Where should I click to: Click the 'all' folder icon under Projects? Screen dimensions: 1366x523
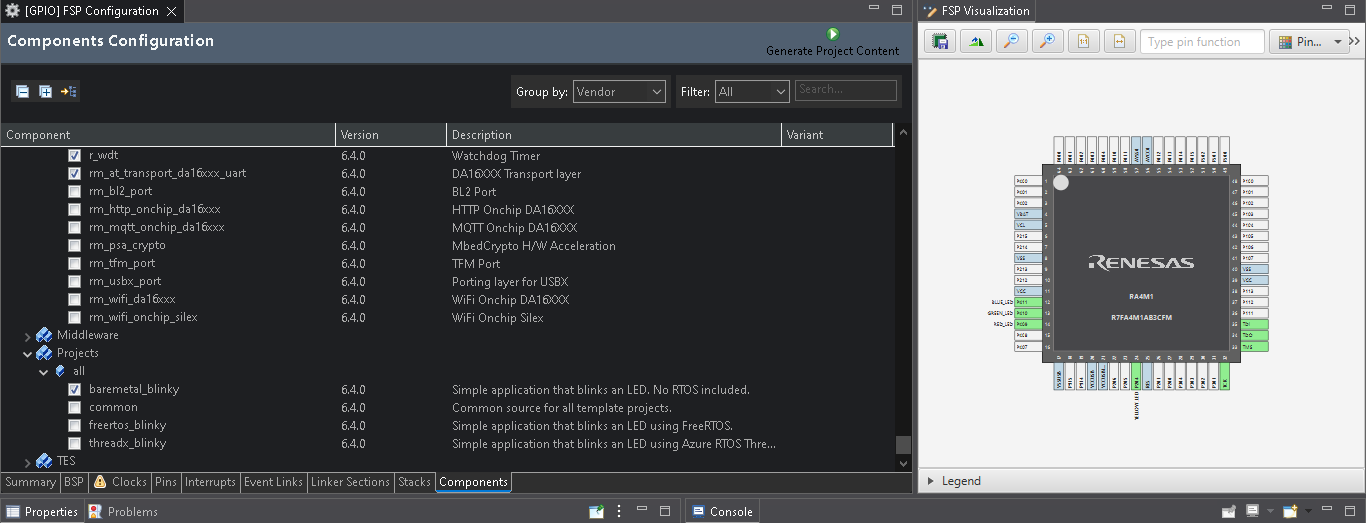point(61,371)
